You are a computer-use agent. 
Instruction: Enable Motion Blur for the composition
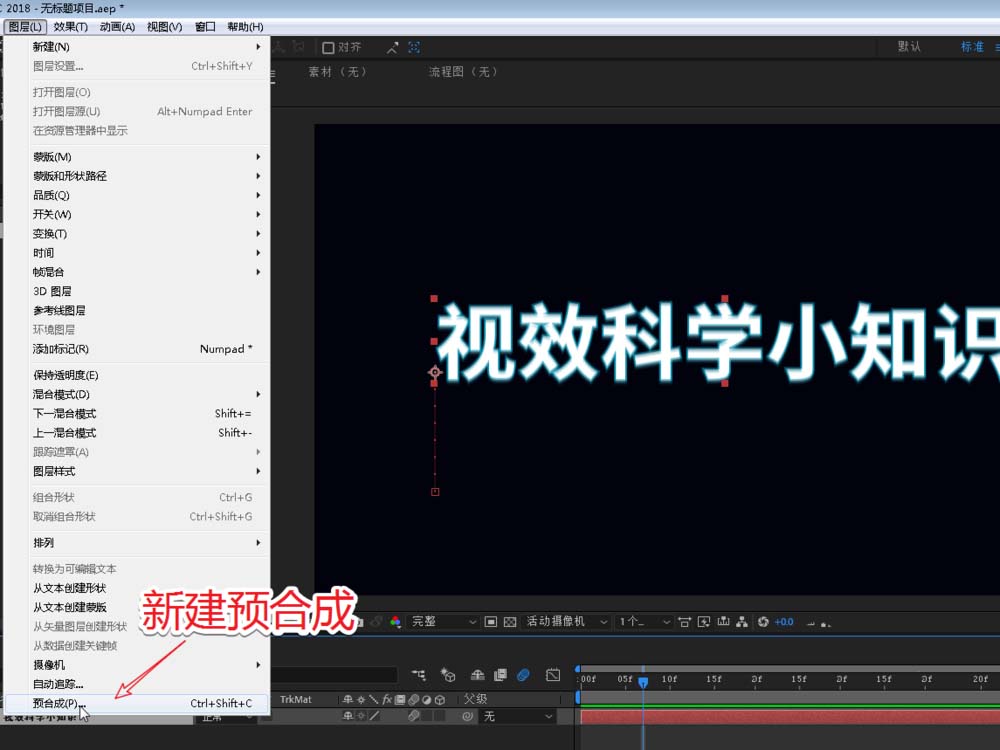477,674
